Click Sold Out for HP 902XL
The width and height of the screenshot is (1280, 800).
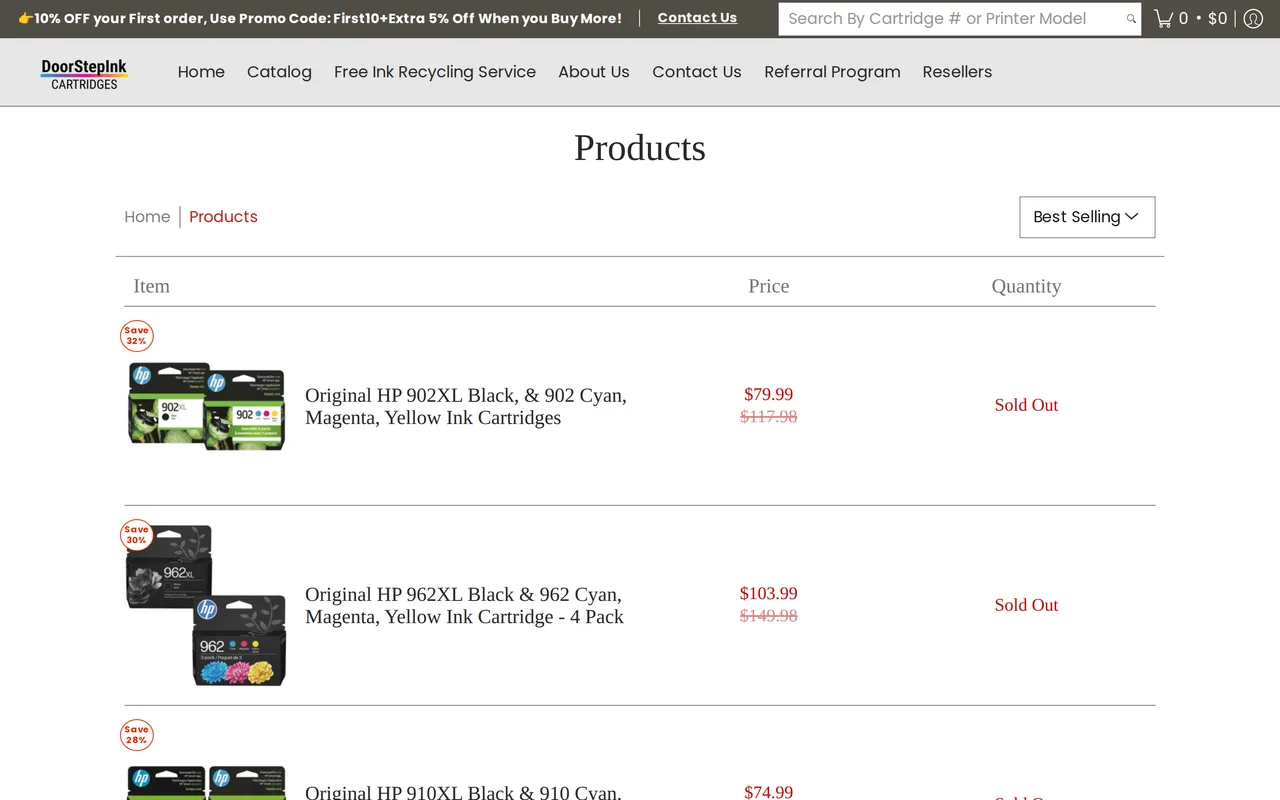pos(1026,405)
